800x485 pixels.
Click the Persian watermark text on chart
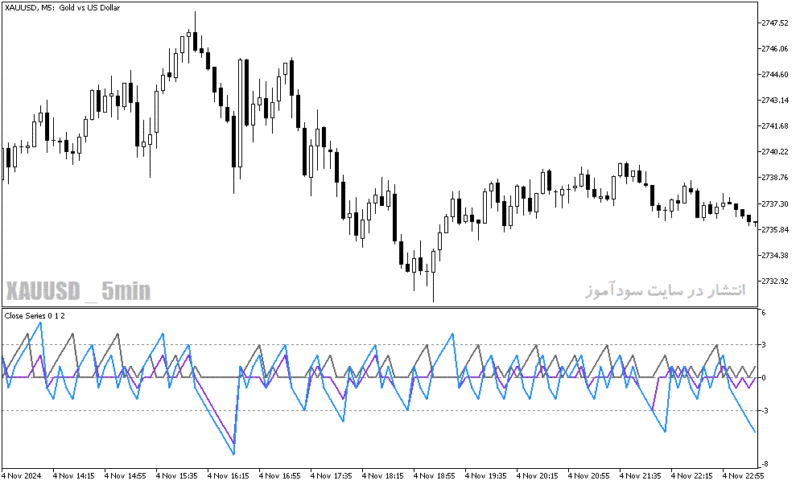[x=665, y=290]
